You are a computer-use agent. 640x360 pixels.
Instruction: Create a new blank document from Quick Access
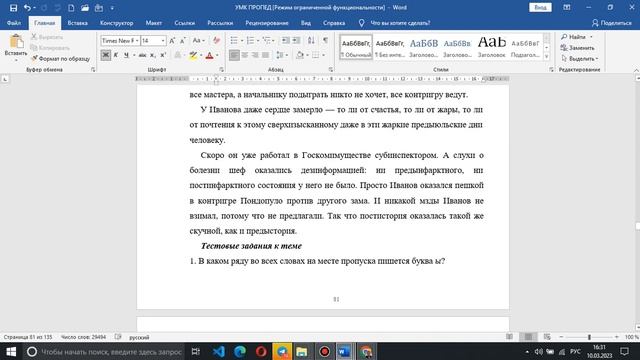tap(71, 8)
